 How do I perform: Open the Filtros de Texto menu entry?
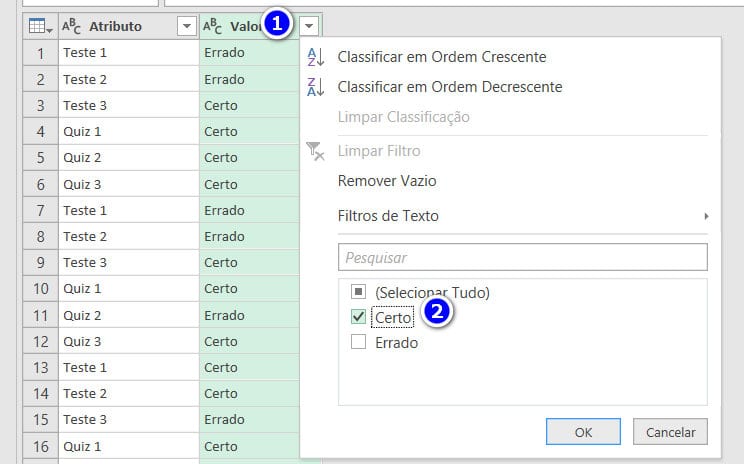click(388, 216)
